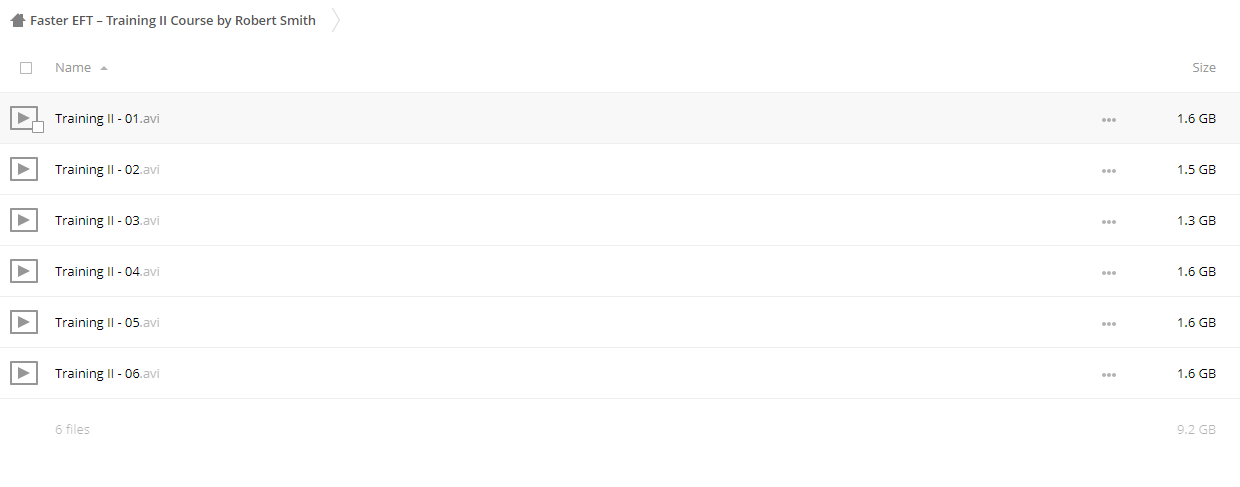Open Faster EFT Training II breadcrumb folder

[173, 20]
